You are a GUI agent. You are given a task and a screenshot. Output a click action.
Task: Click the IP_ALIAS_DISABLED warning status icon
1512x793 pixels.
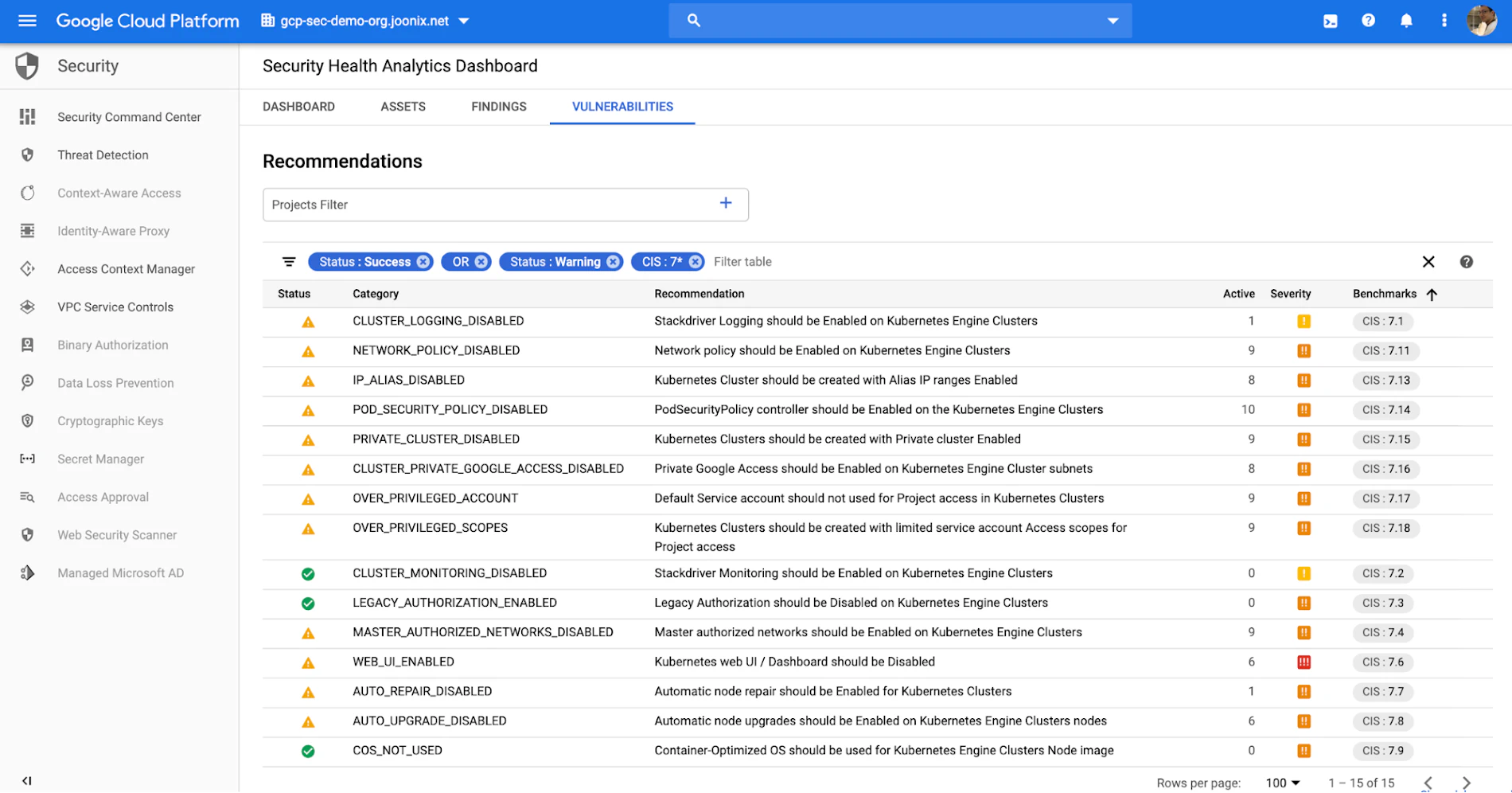click(x=308, y=381)
